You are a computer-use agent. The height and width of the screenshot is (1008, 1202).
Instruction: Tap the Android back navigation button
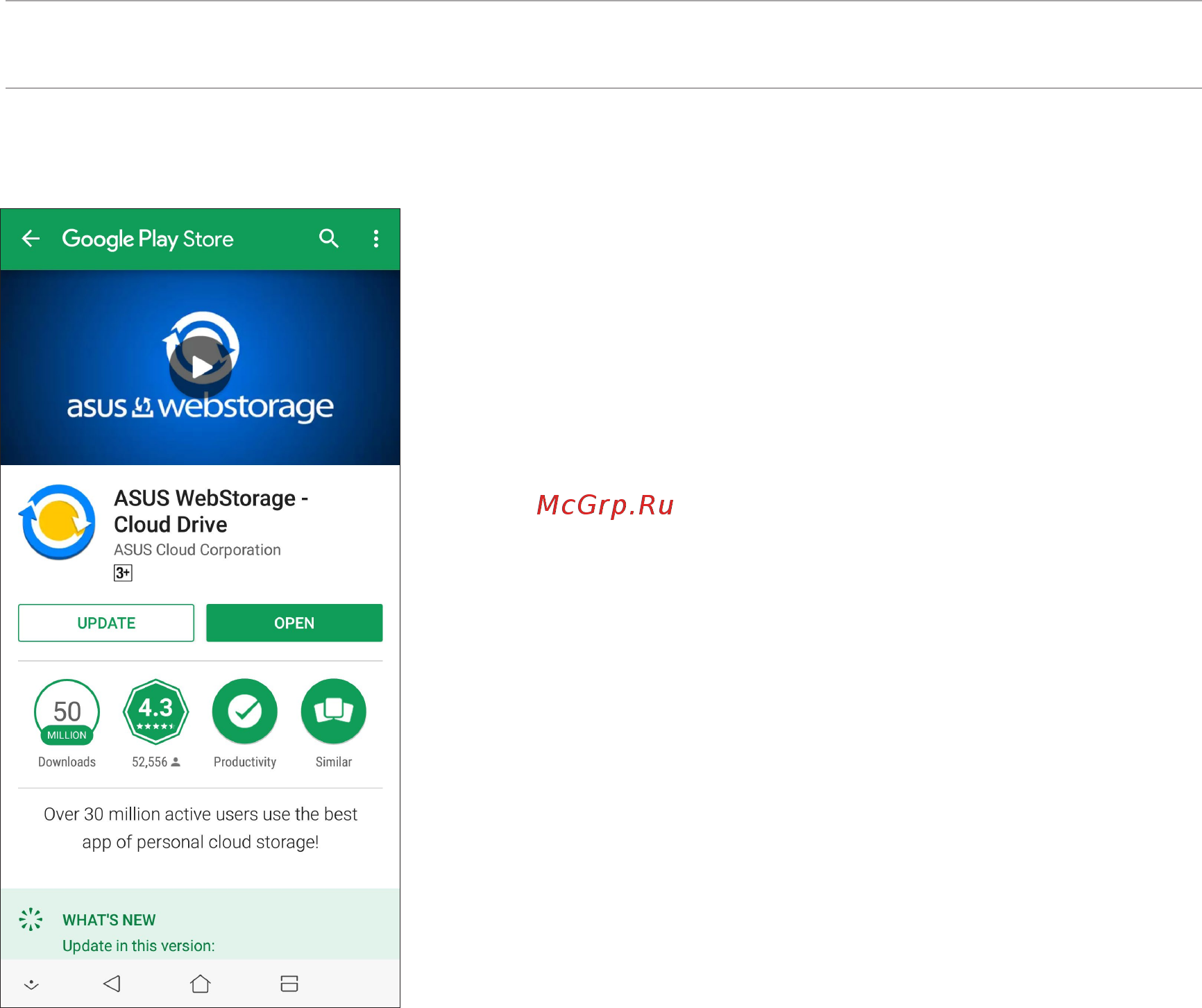click(112, 984)
